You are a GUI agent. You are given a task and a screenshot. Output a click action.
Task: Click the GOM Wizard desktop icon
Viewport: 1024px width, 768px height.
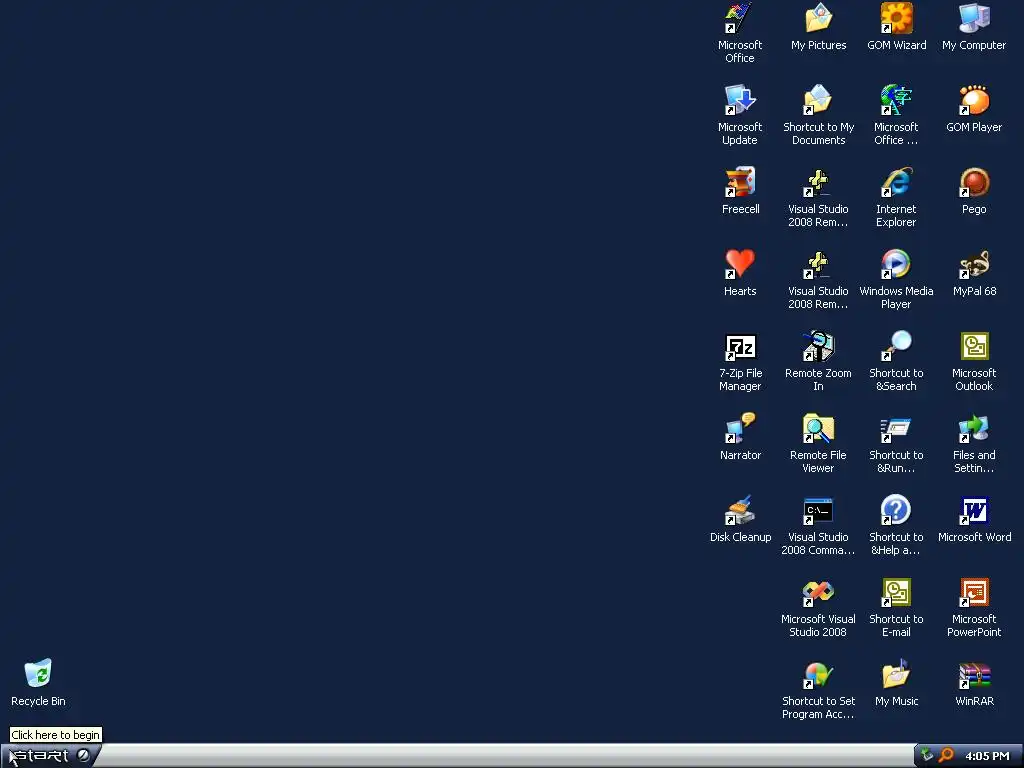click(896, 18)
